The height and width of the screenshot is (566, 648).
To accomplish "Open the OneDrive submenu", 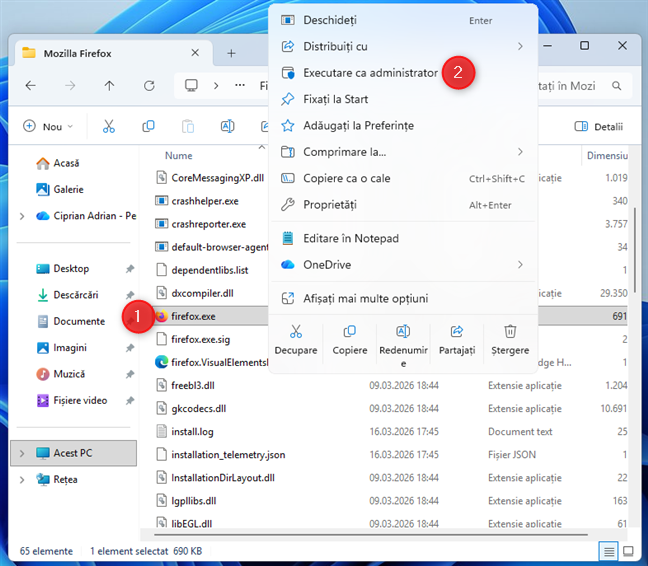I will pos(403,265).
